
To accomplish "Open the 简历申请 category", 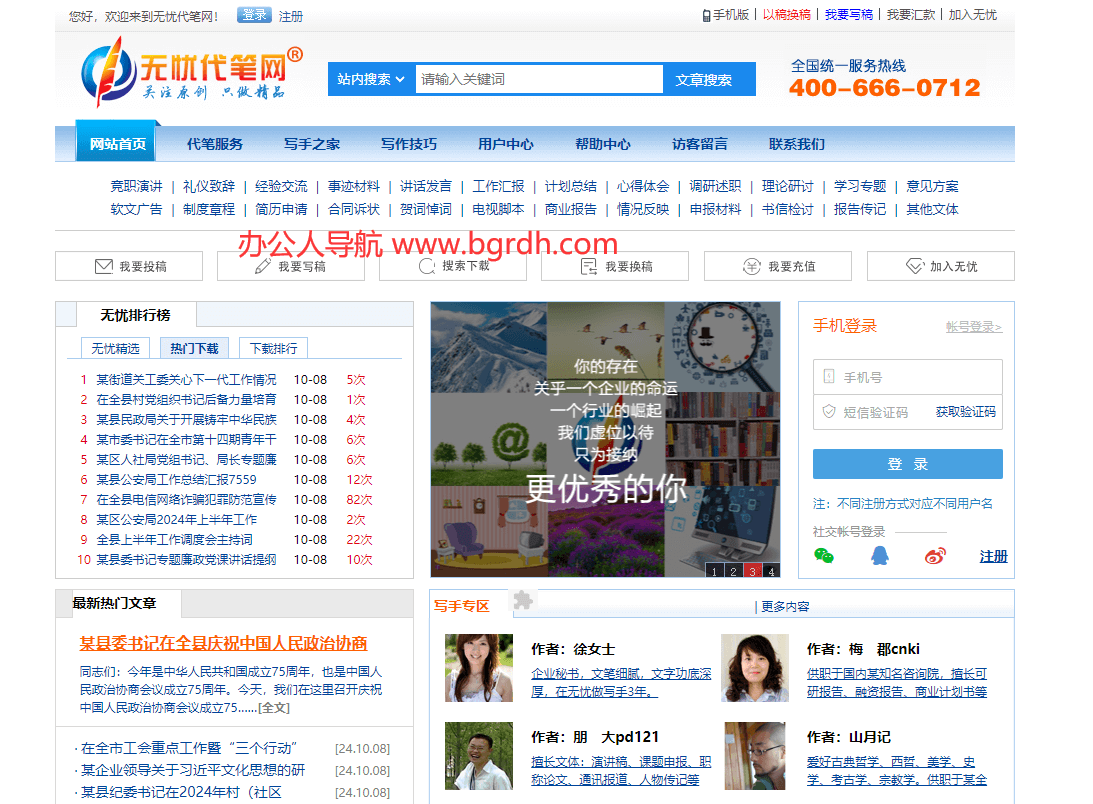I will pos(281,209).
